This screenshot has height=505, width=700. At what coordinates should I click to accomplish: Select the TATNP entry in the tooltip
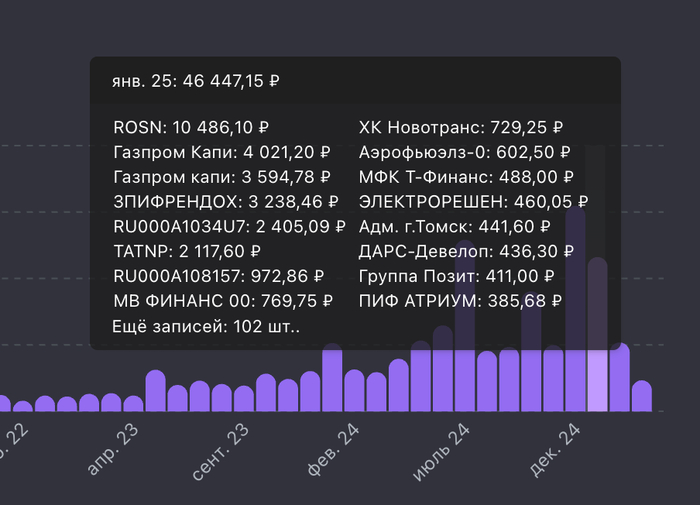(x=187, y=250)
